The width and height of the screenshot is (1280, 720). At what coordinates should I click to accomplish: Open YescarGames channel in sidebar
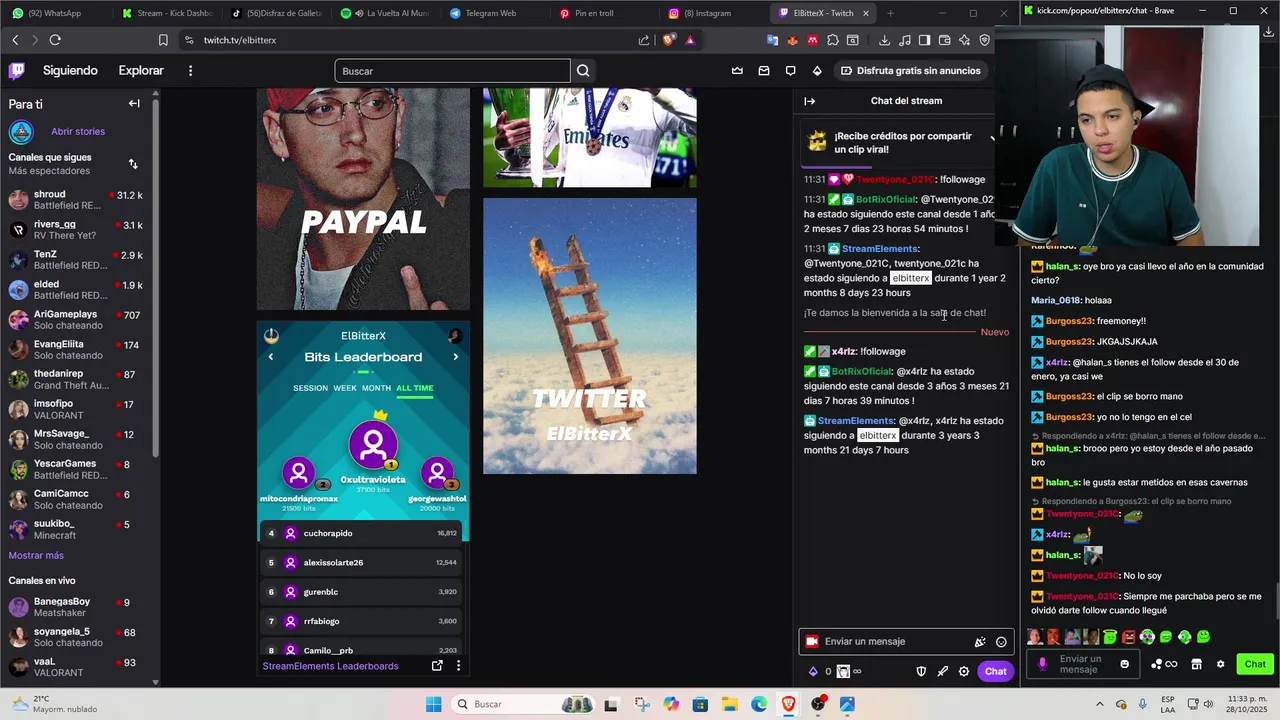pyautogui.click(x=78, y=469)
